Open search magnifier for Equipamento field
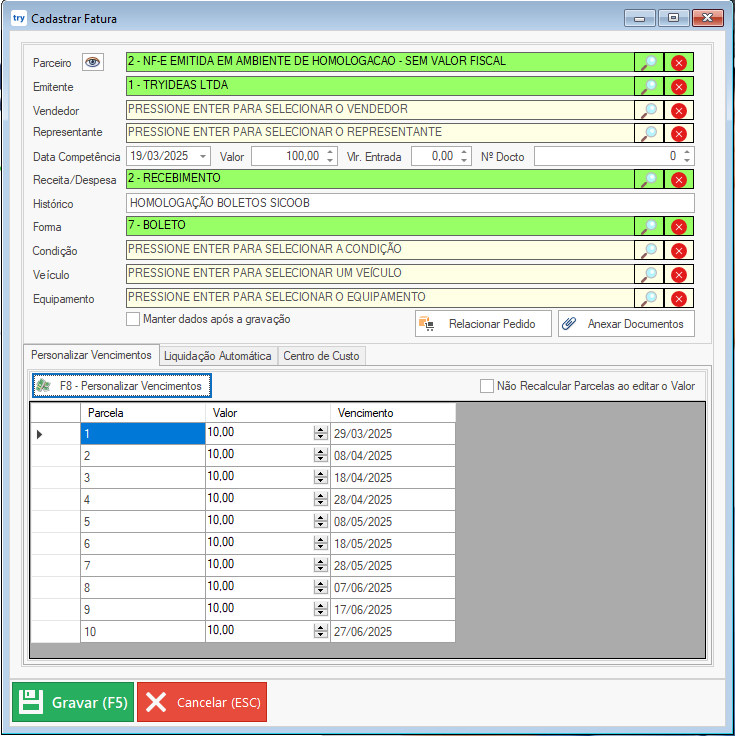This screenshot has width=735, height=736. [649, 298]
